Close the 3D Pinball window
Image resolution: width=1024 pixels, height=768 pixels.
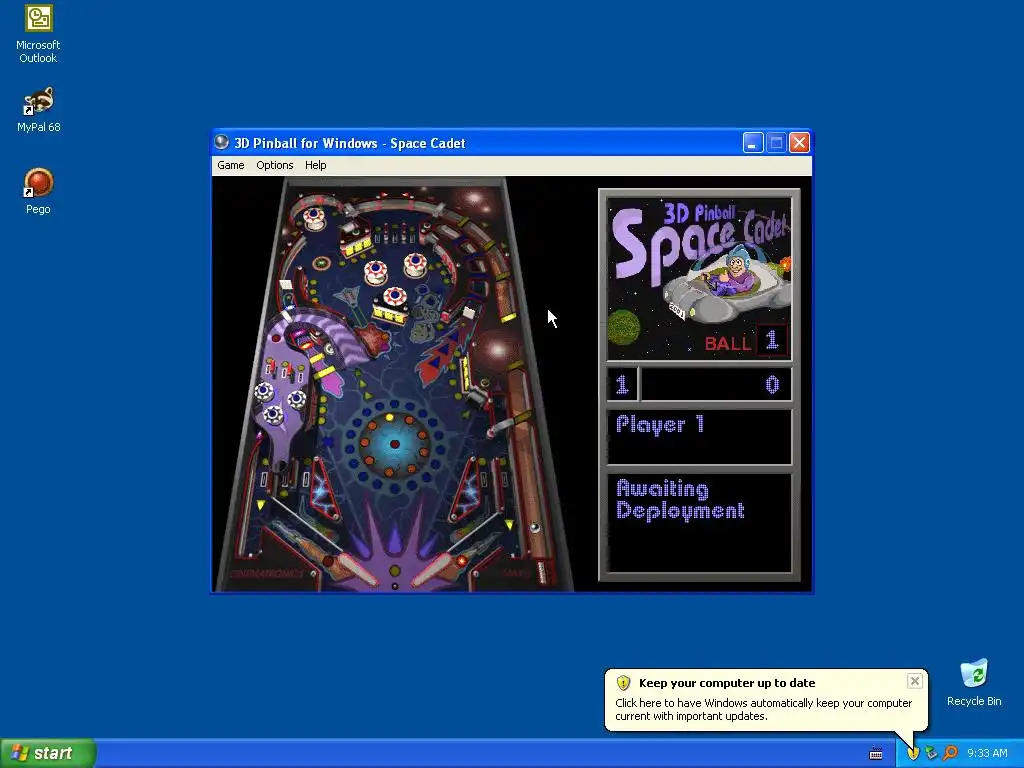[799, 142]
